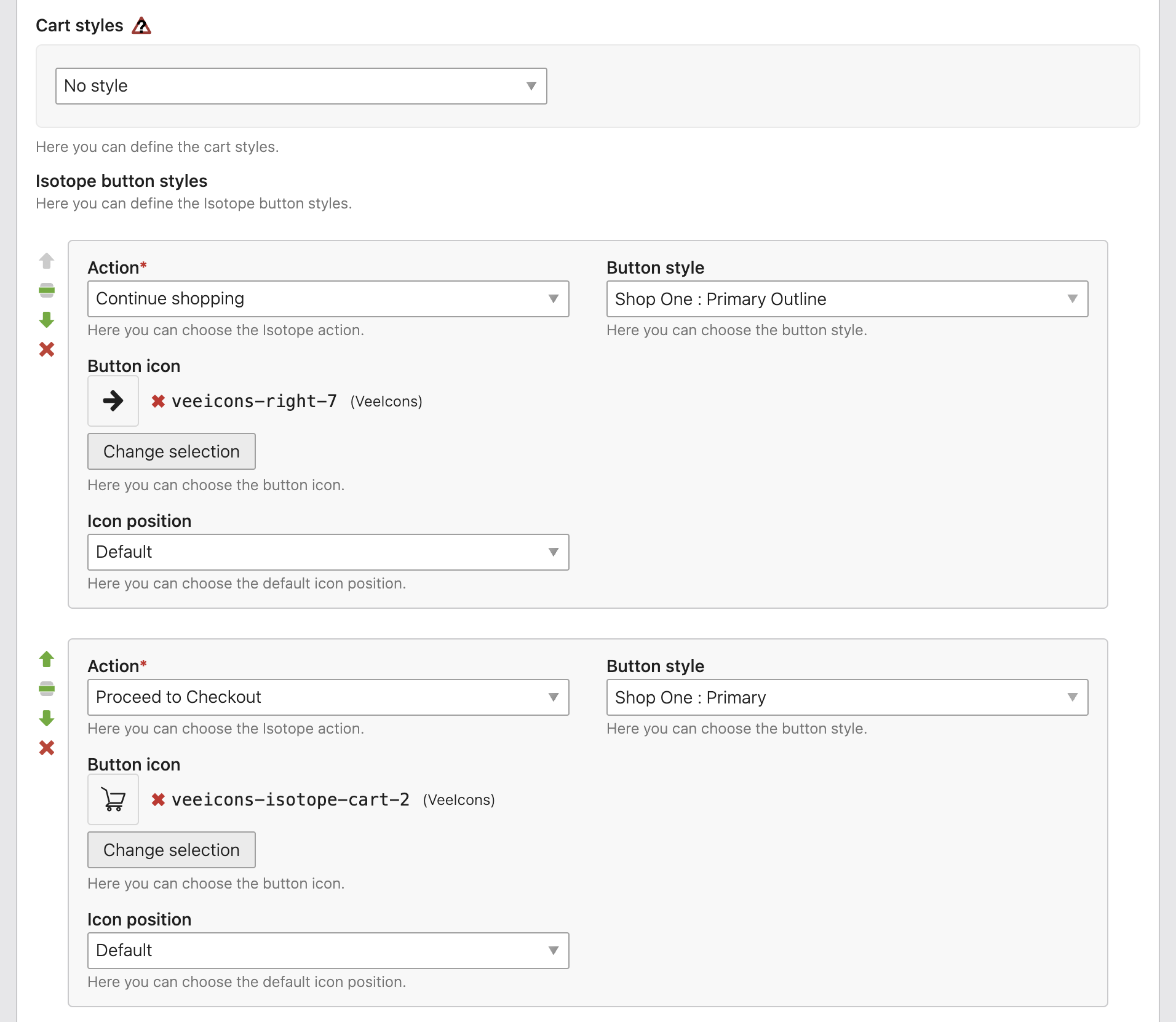Open the Continue shopping action dropdown
Screen dimensions: 1176x1022
coord(328,299)
